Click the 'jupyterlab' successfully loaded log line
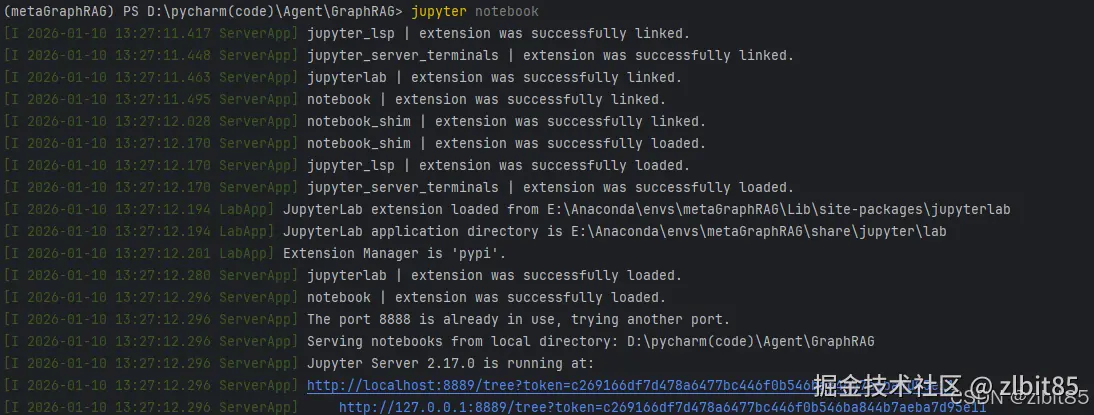The width and height of the screenshot is (1094, 415). pos(494,275)
